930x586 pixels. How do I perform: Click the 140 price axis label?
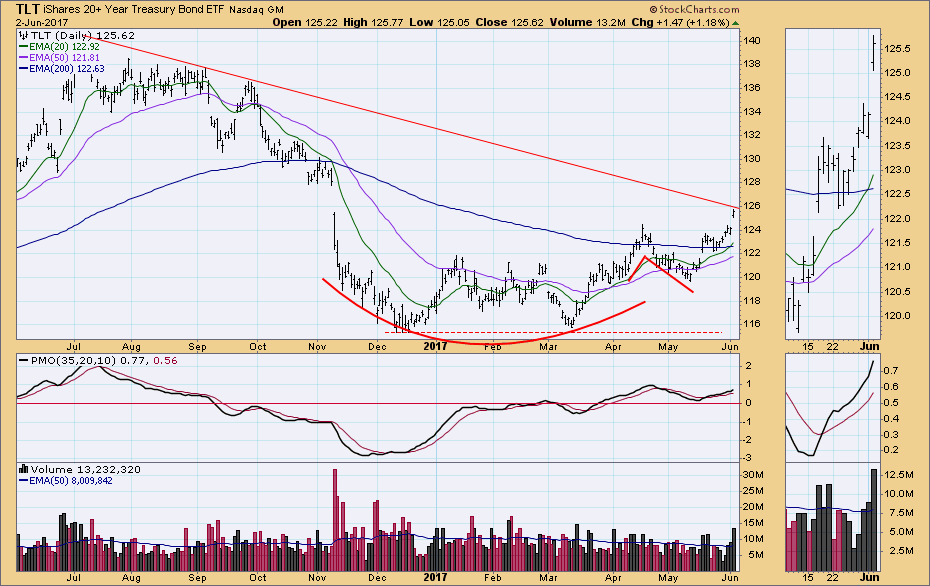click(751, 41)
